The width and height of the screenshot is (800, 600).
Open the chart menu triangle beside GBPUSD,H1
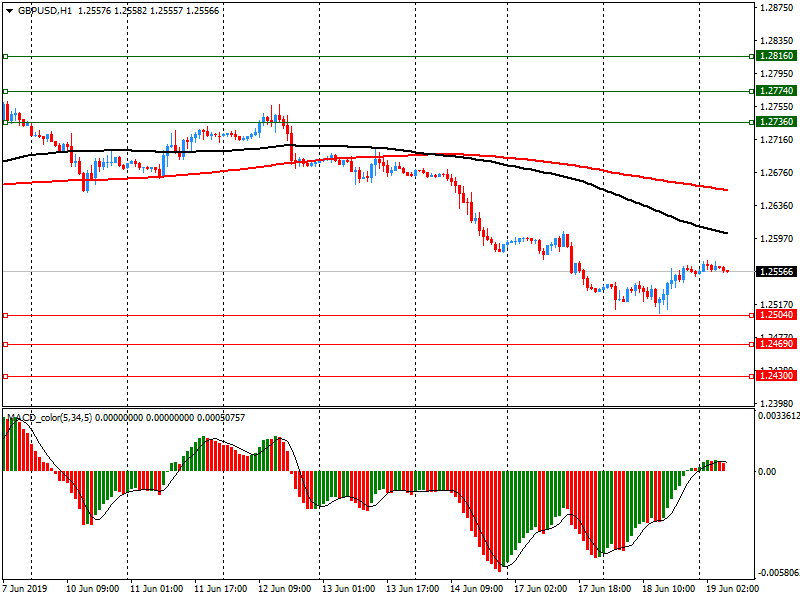pos(9,11)
